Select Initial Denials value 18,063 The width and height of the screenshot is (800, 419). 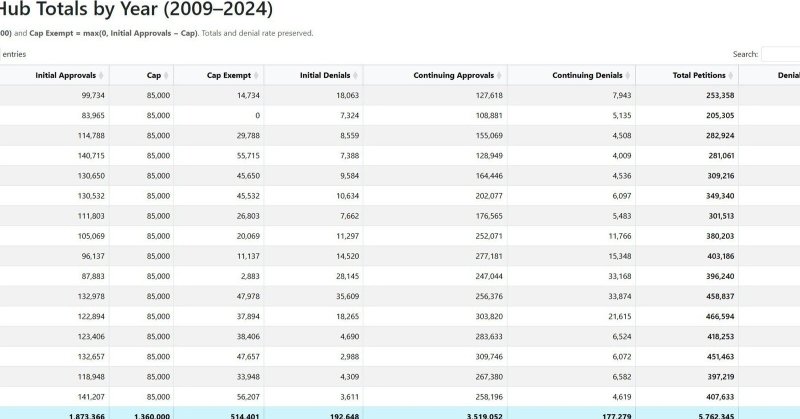[347, 95]
